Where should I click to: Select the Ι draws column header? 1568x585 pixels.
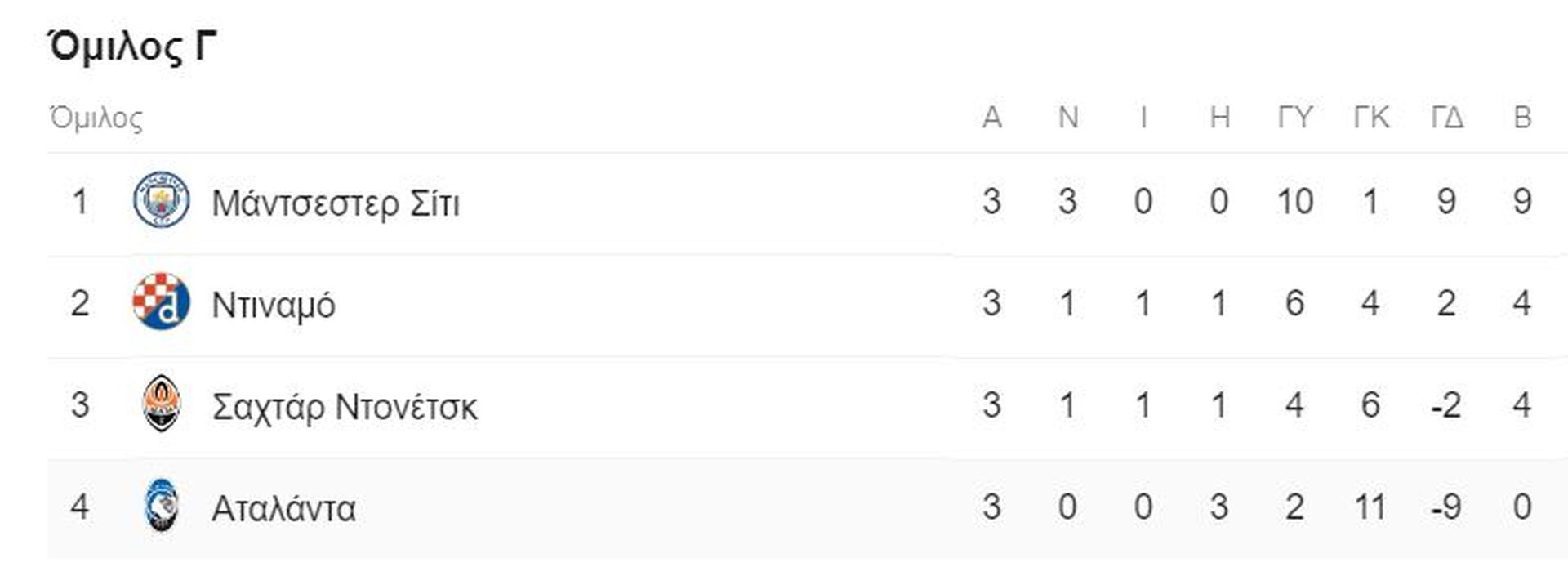click(1143, 118)
